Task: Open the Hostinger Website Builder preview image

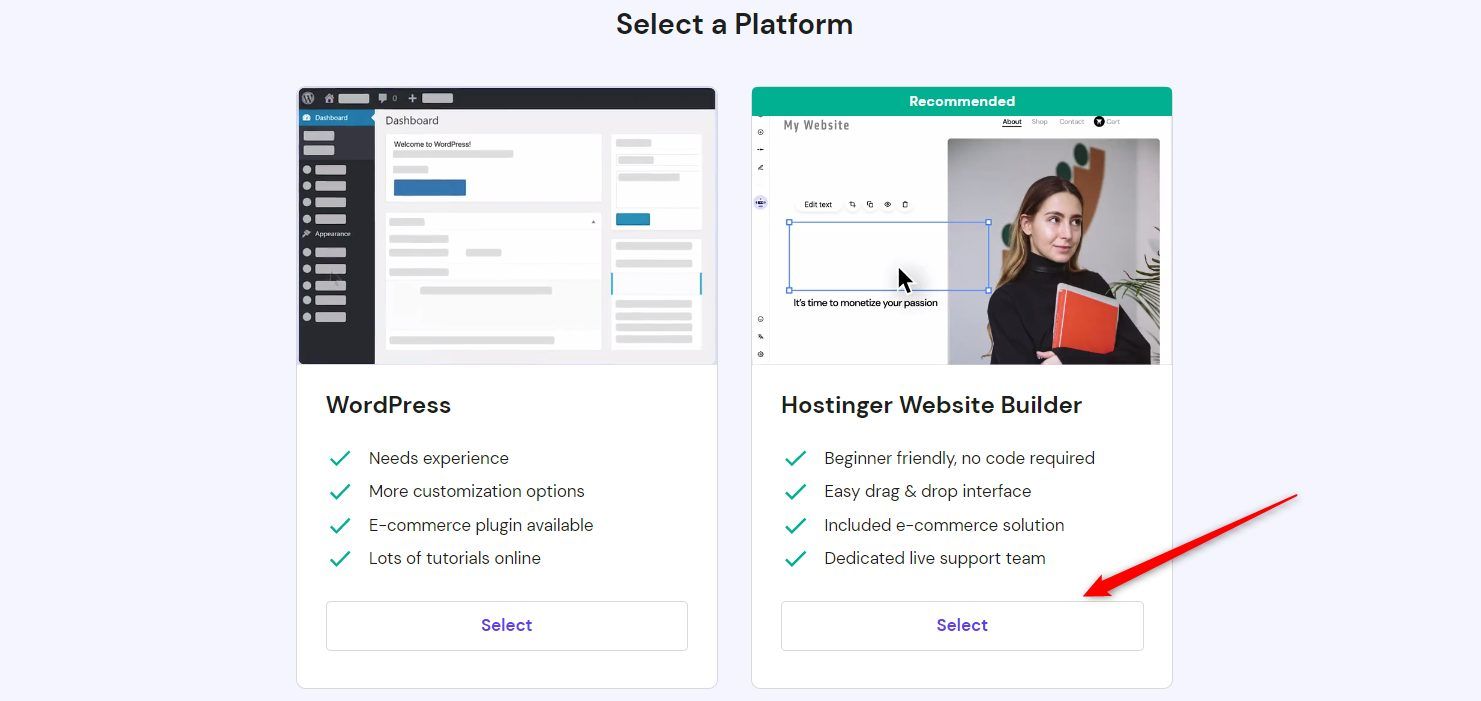Action: pyautogui.click(x=962, y=240)
